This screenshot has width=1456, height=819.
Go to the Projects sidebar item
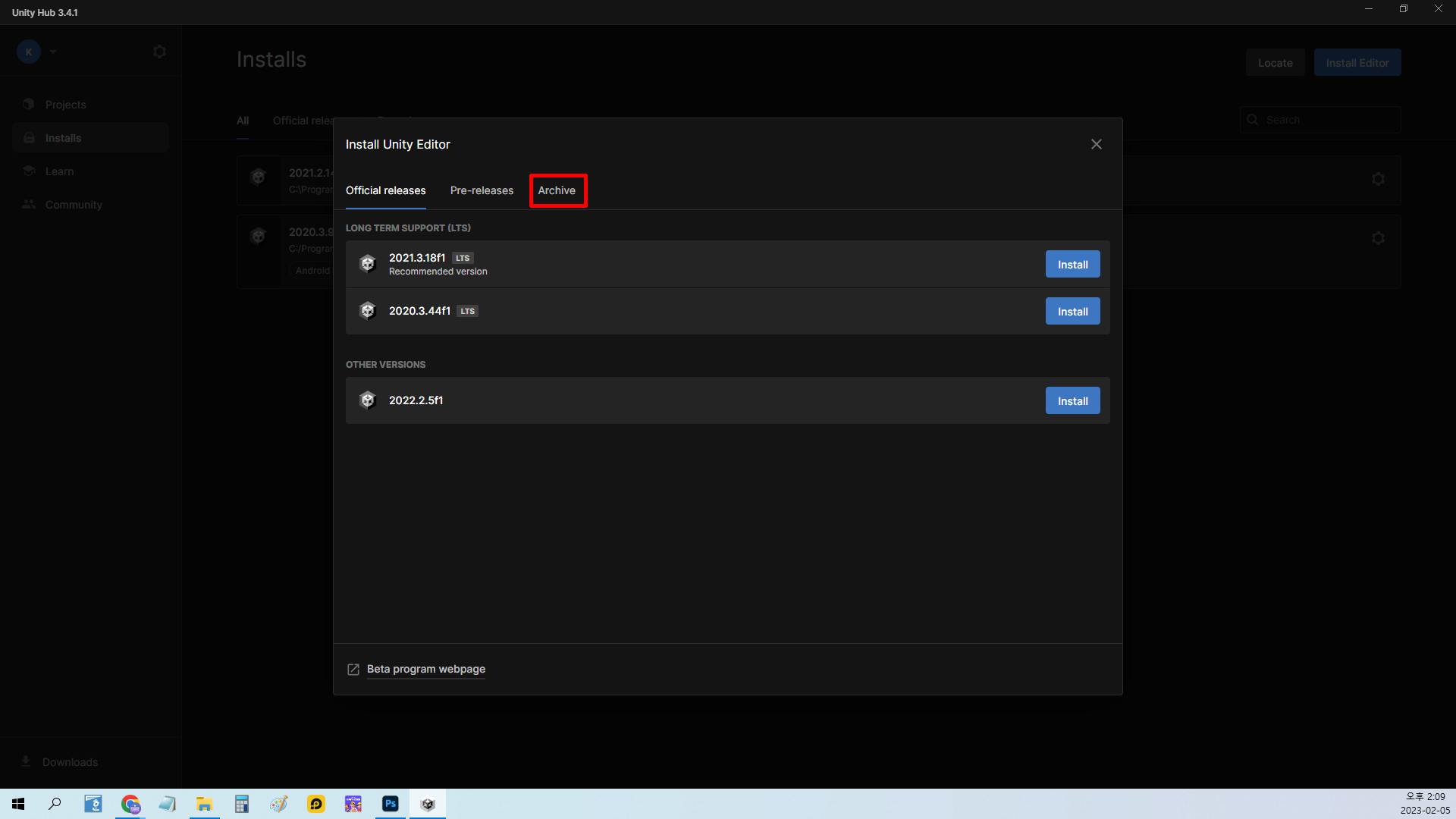(x=65, y=105)
